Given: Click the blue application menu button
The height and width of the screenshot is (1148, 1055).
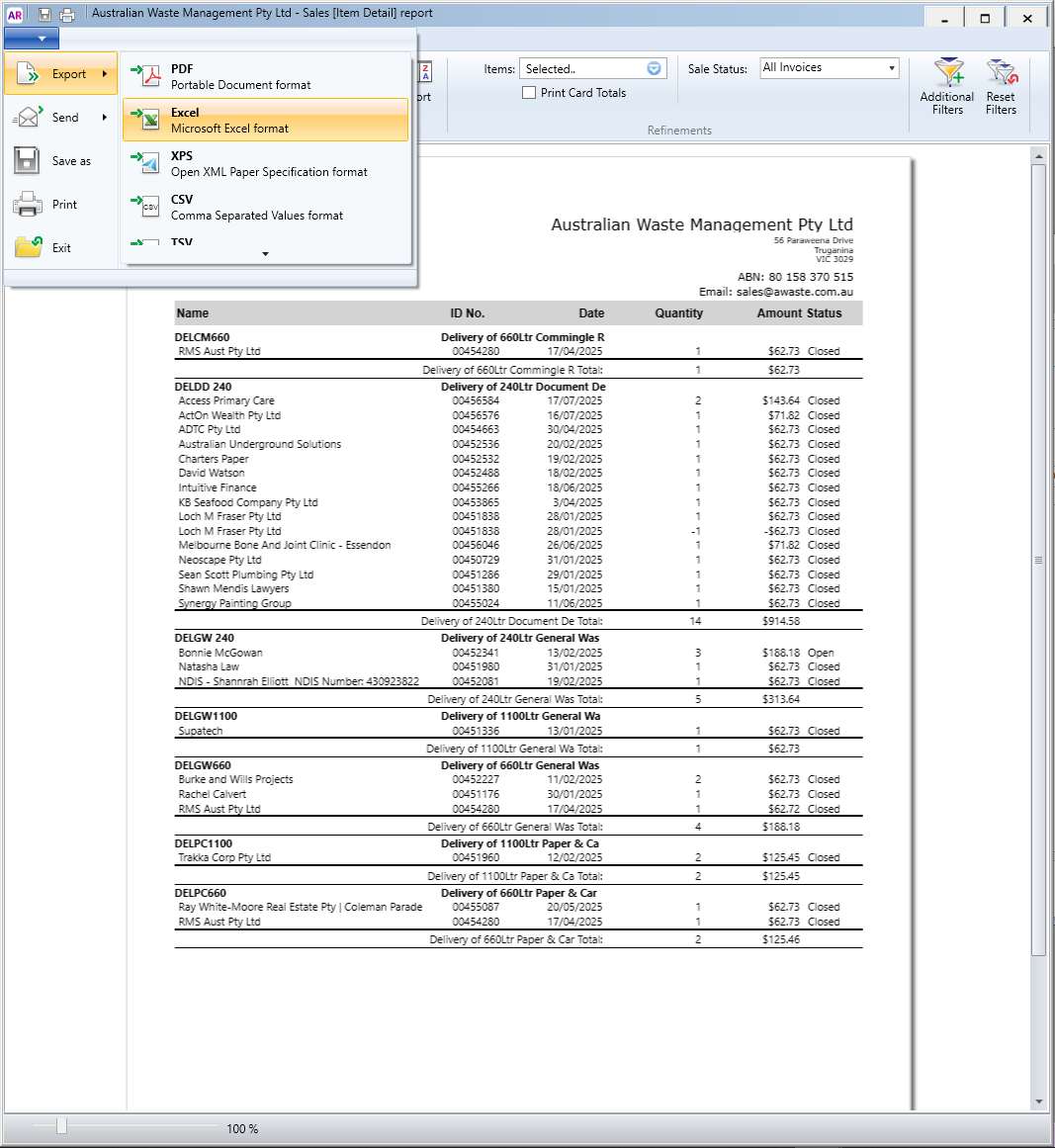Looking at the screenshot, I should pos(32,39).
